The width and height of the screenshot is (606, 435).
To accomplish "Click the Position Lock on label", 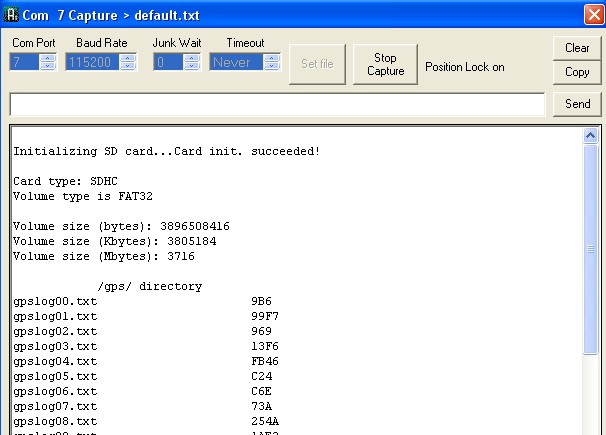I will pyautogui.click(x=465, y=67).
